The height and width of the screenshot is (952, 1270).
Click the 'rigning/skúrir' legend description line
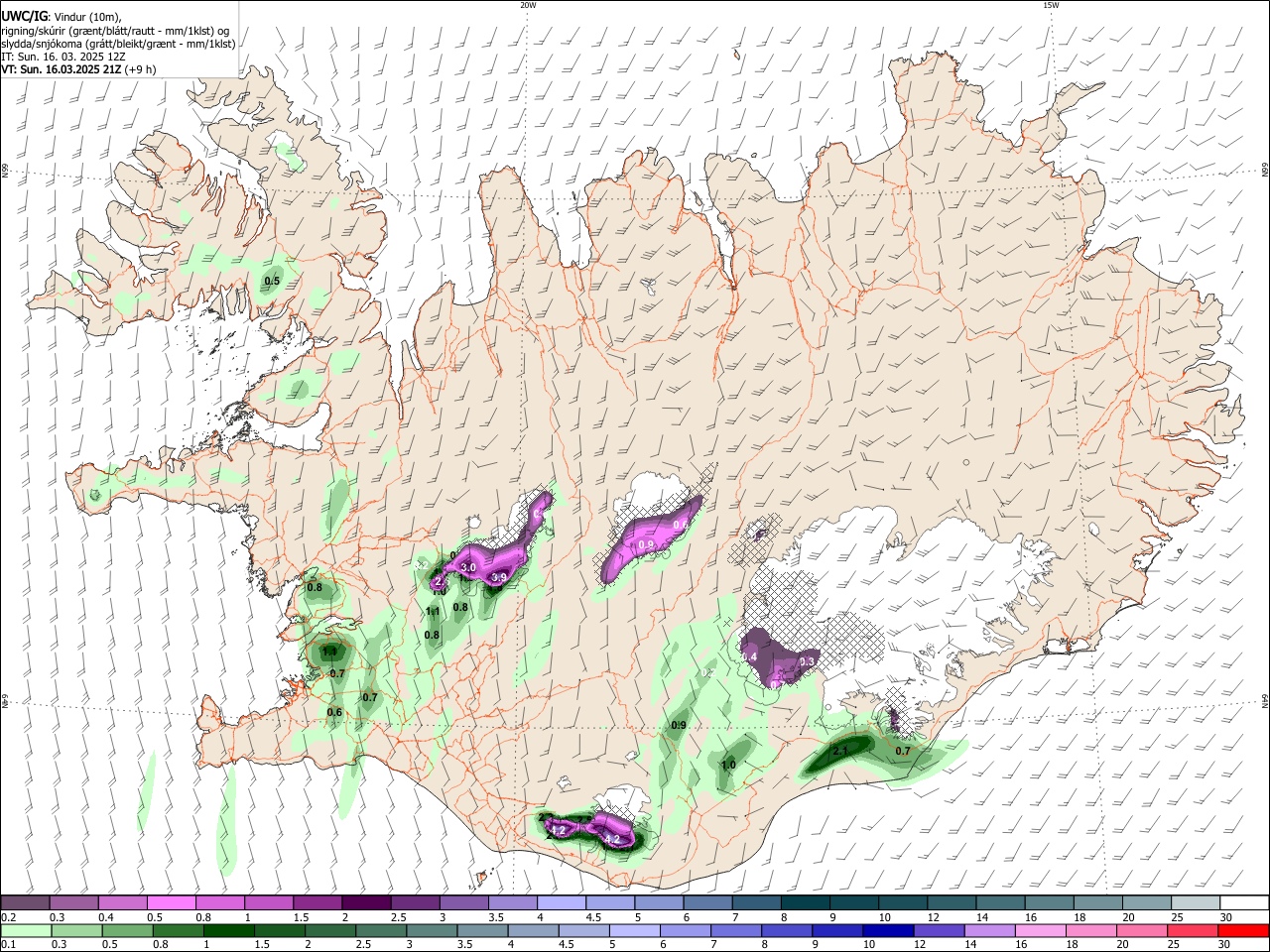[115, 31]
